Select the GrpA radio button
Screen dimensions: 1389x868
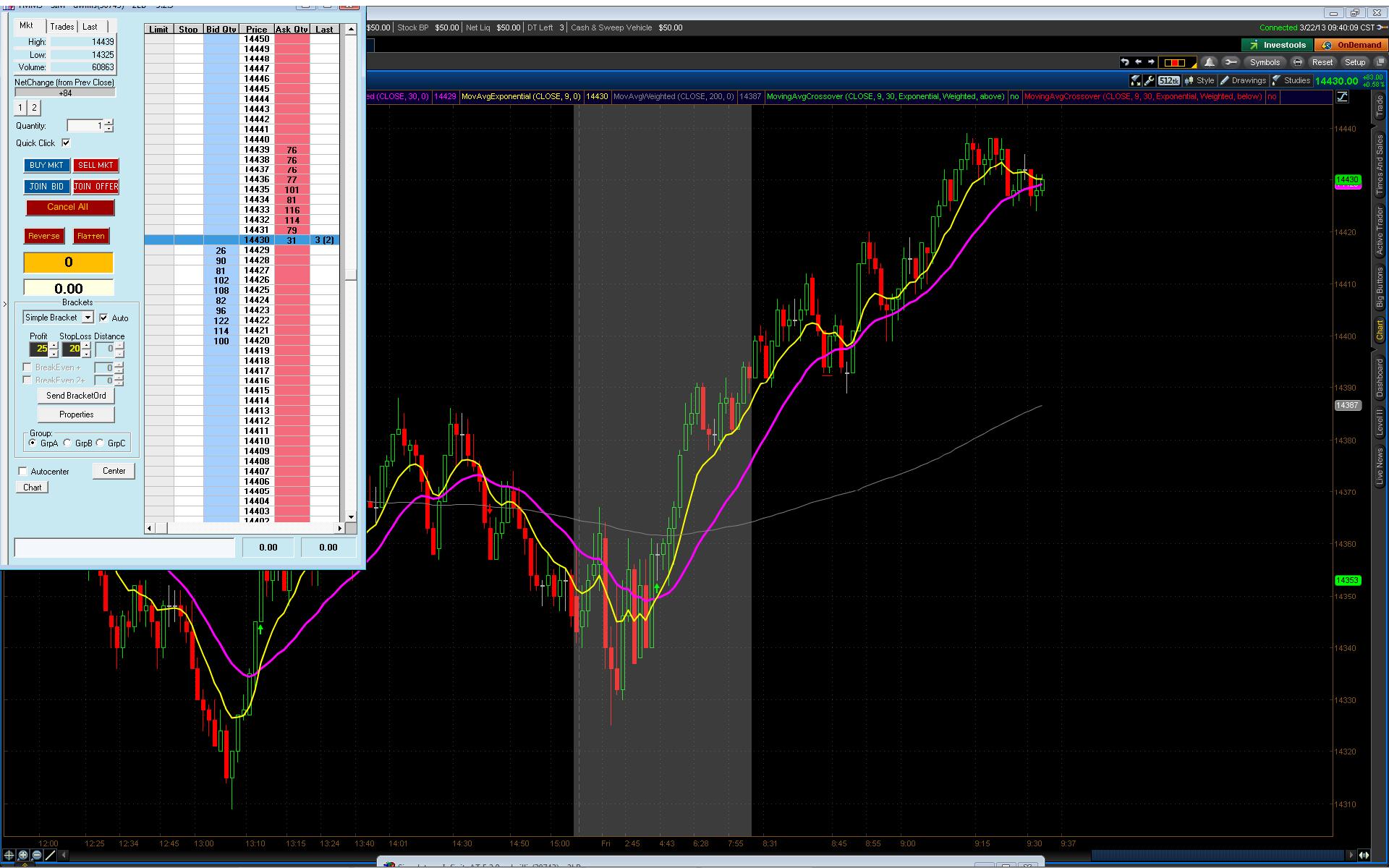pos(33,443)
